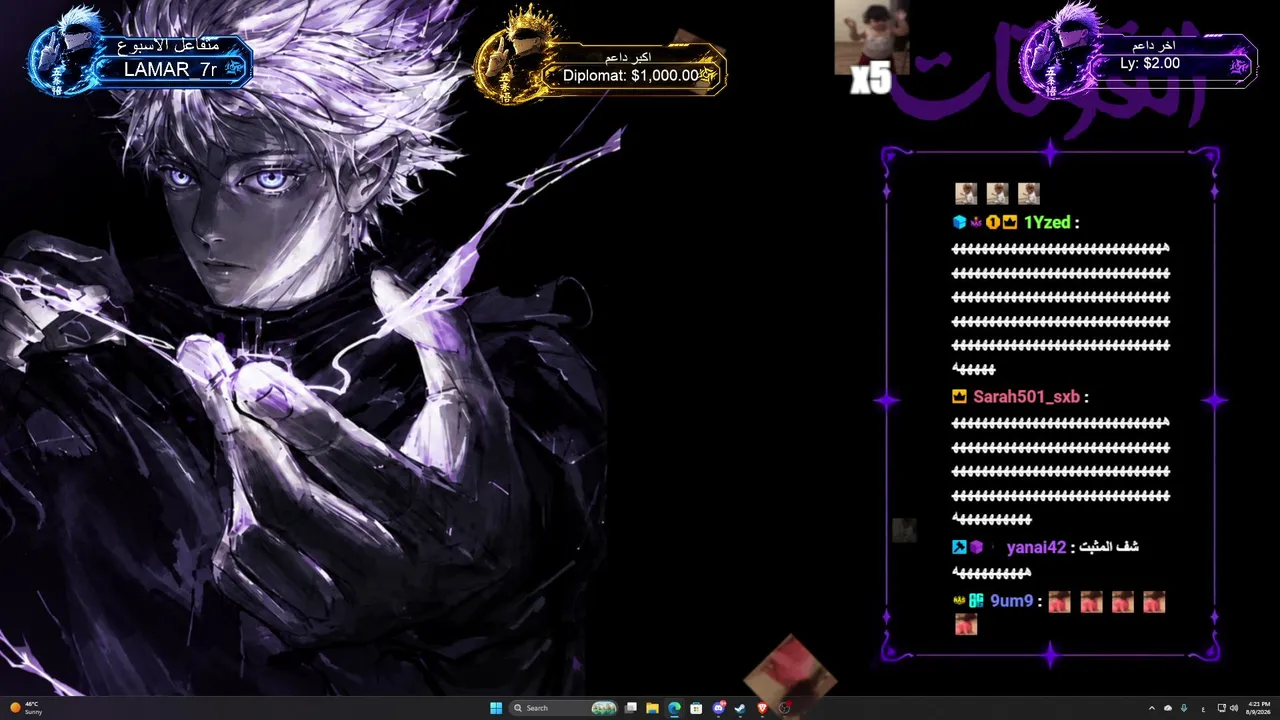
Task: Click the baby photo with x5 counter
Action: click(871, 38)
